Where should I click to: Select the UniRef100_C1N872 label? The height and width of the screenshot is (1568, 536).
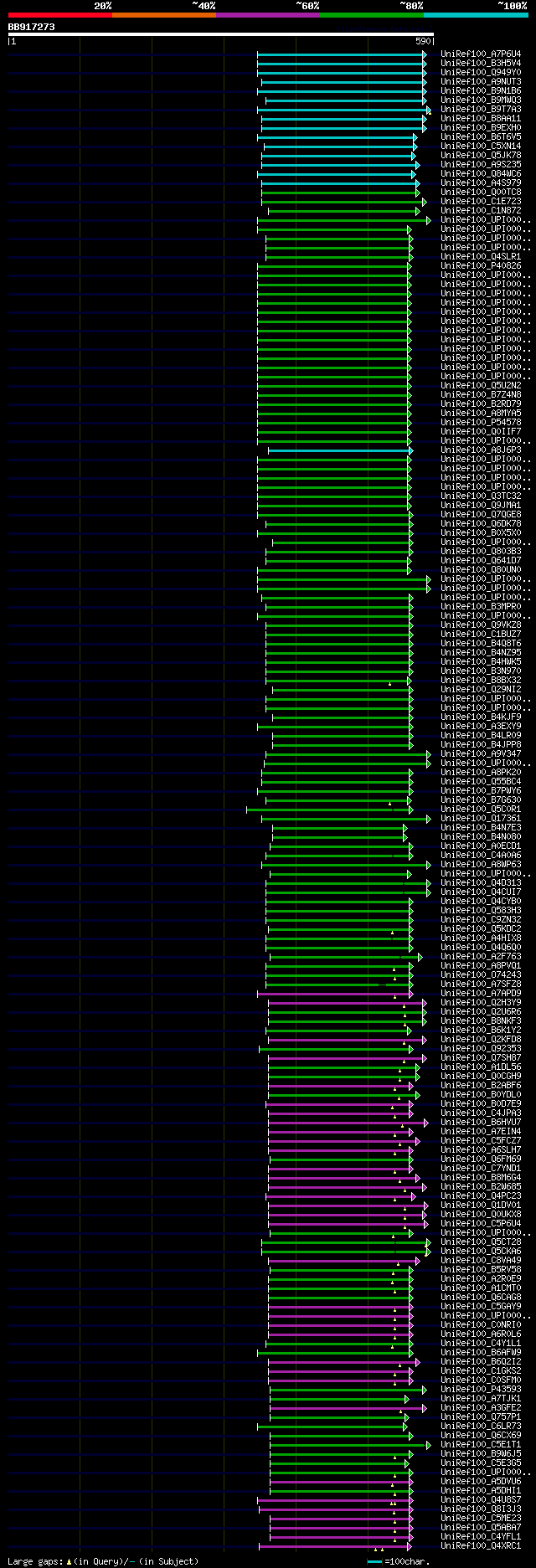pos(481,211)
